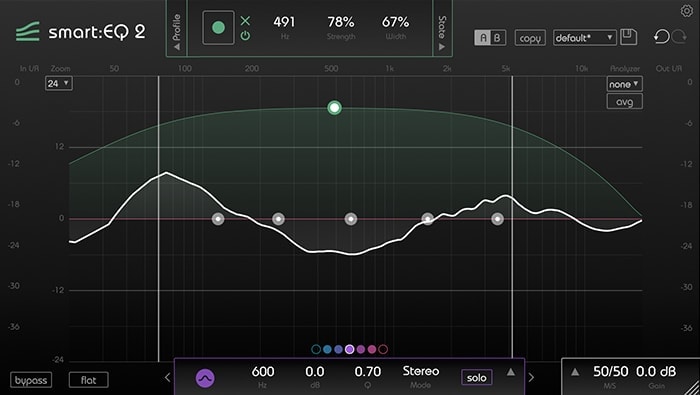The image size is (700, 395).
Task: Select fifth grey EQ band node near 5k
Action: 497,219
